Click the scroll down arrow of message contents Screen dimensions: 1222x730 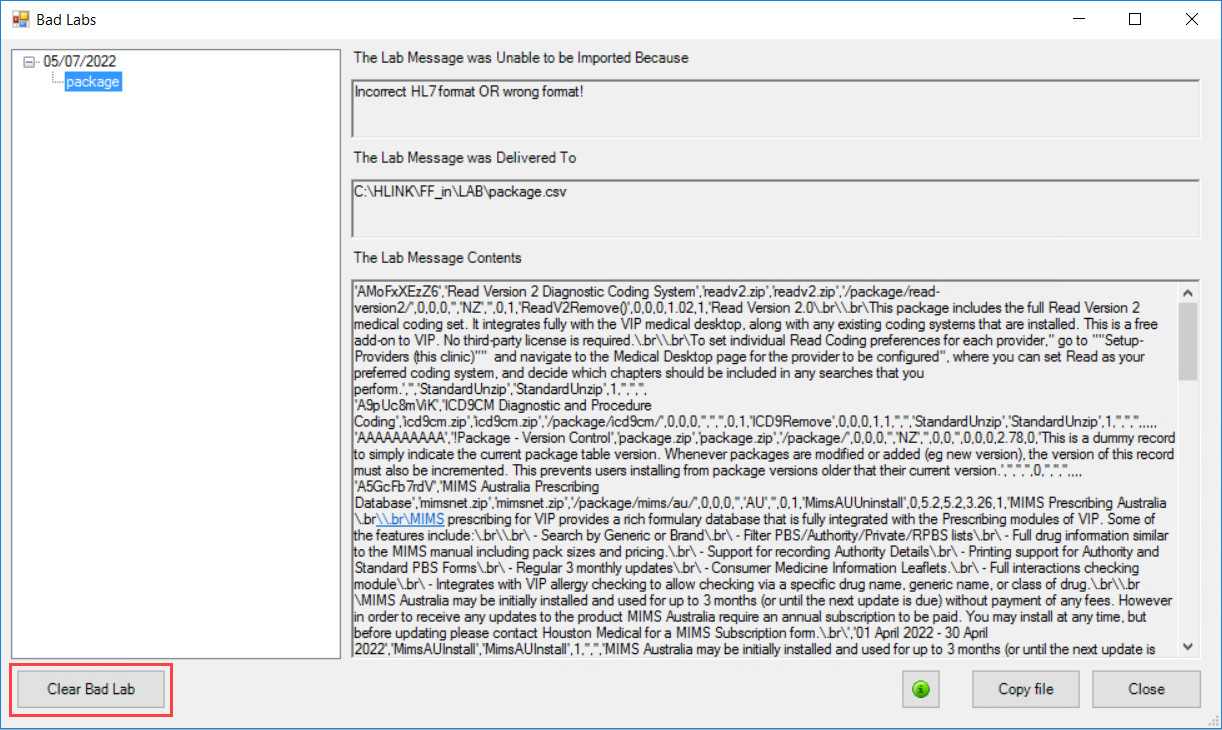click(1187, 645)
